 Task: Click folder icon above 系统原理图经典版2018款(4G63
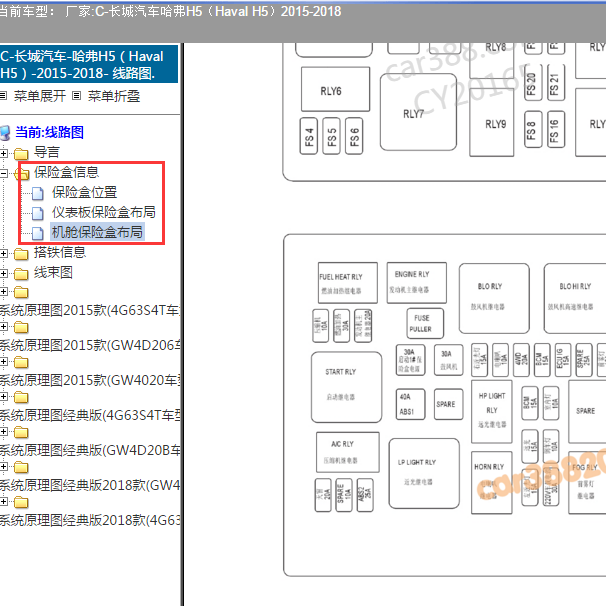click(x=21, y=502)
